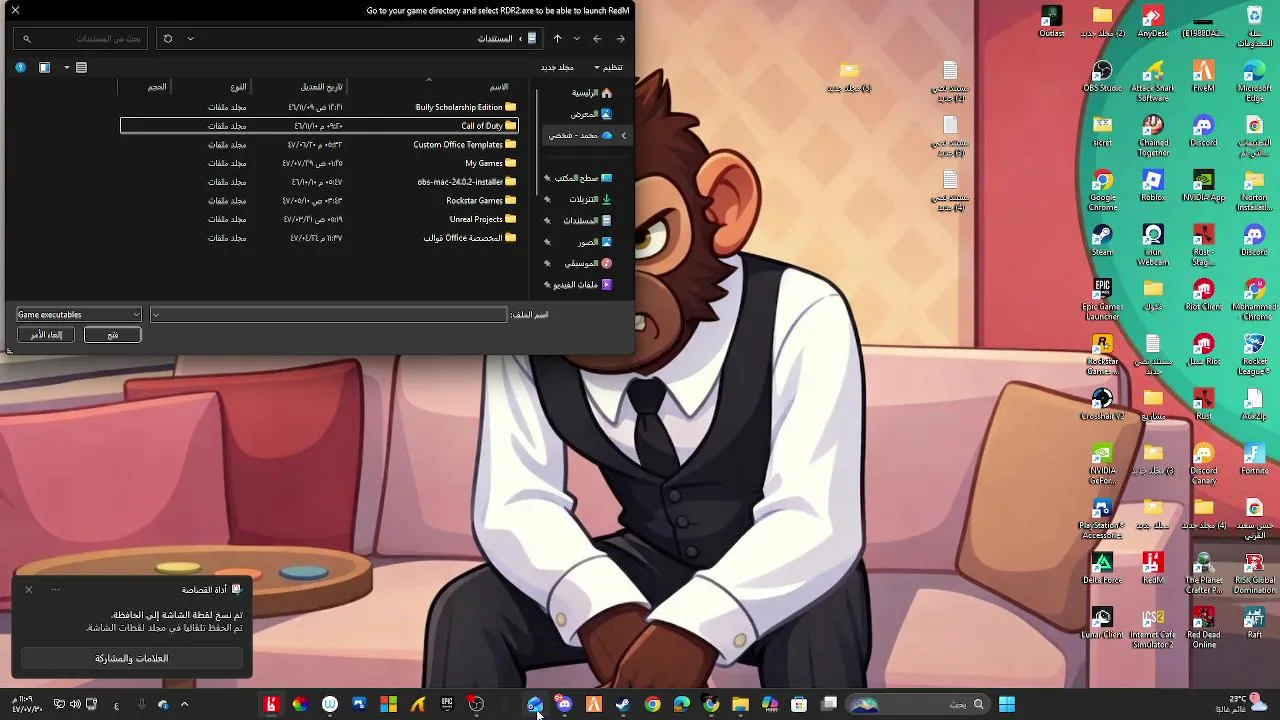This screenshot has height=720, width=1280.
Task: Collapse the column header sort chevron
Action: pos(429,80)
